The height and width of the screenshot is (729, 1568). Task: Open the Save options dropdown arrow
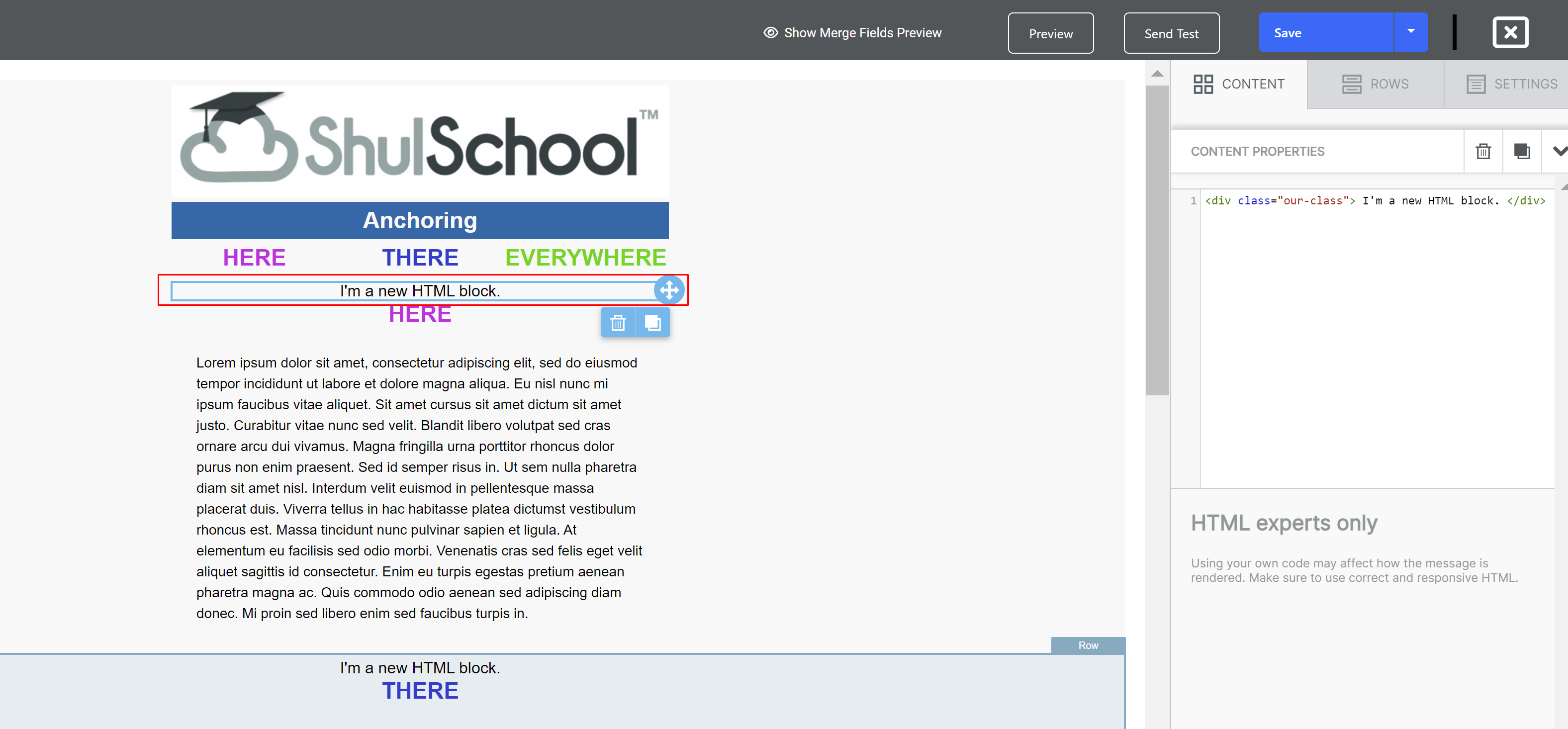tap(1411, 32)
